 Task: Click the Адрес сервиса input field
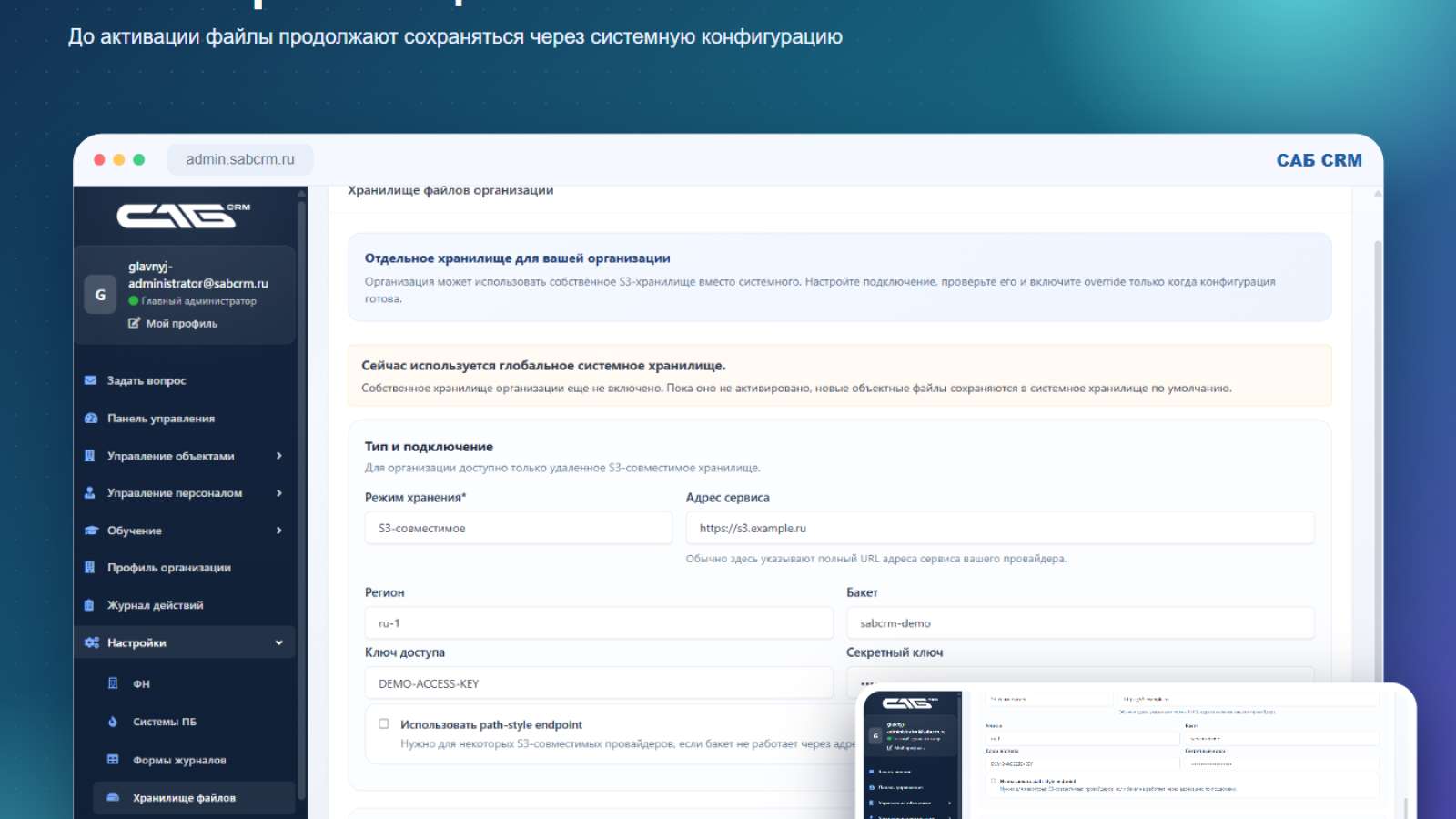pyautogui.click(x=1000, y=528)
